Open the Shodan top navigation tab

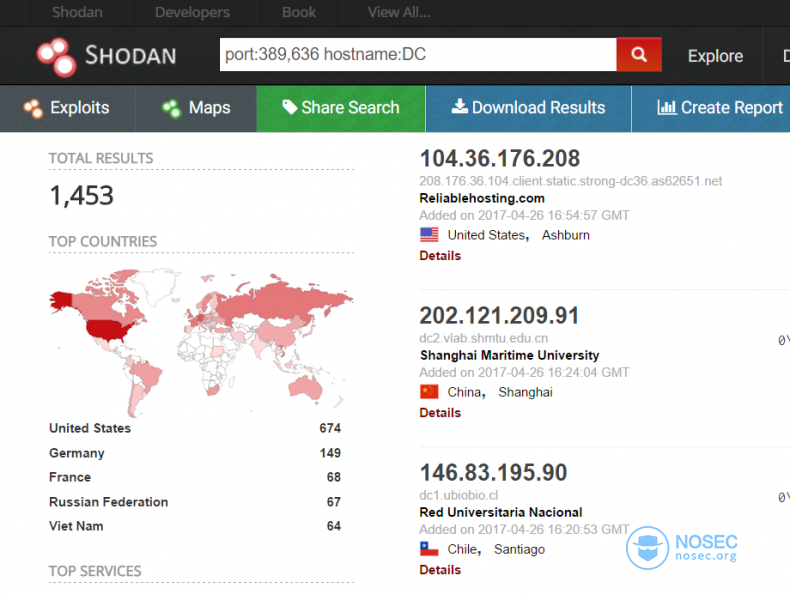point(77,12)
